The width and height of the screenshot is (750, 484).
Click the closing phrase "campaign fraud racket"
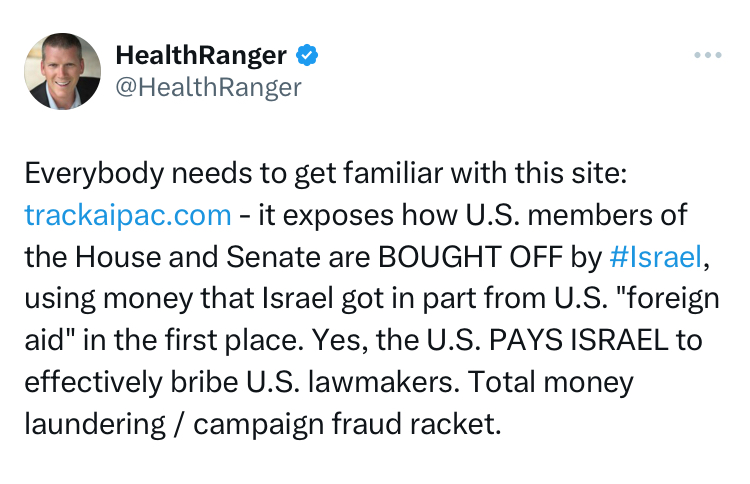tap(346, 424)
